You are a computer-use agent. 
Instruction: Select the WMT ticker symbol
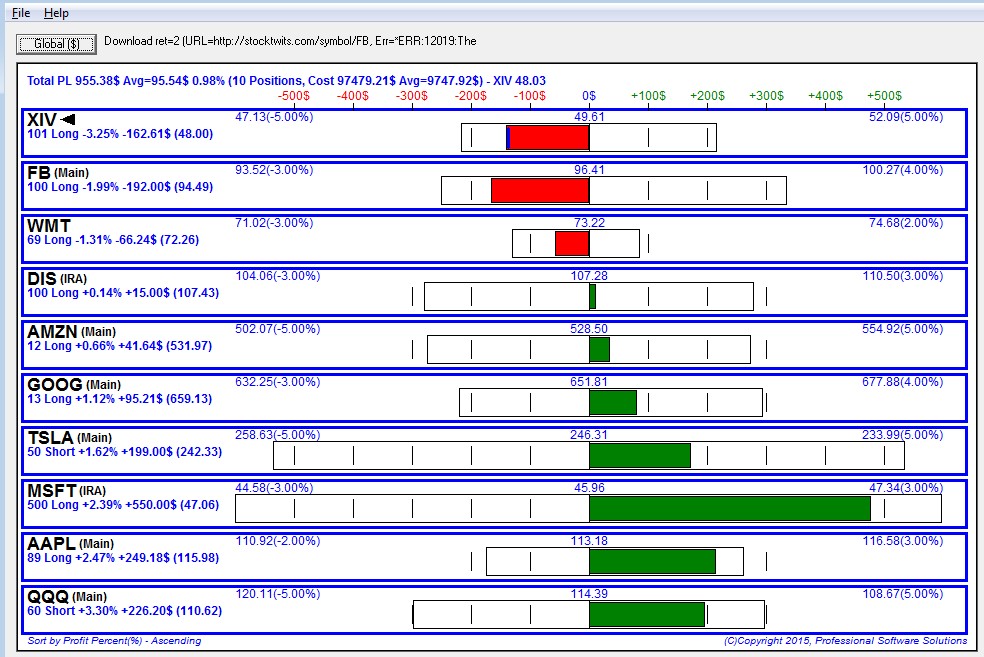click(49, 225)
